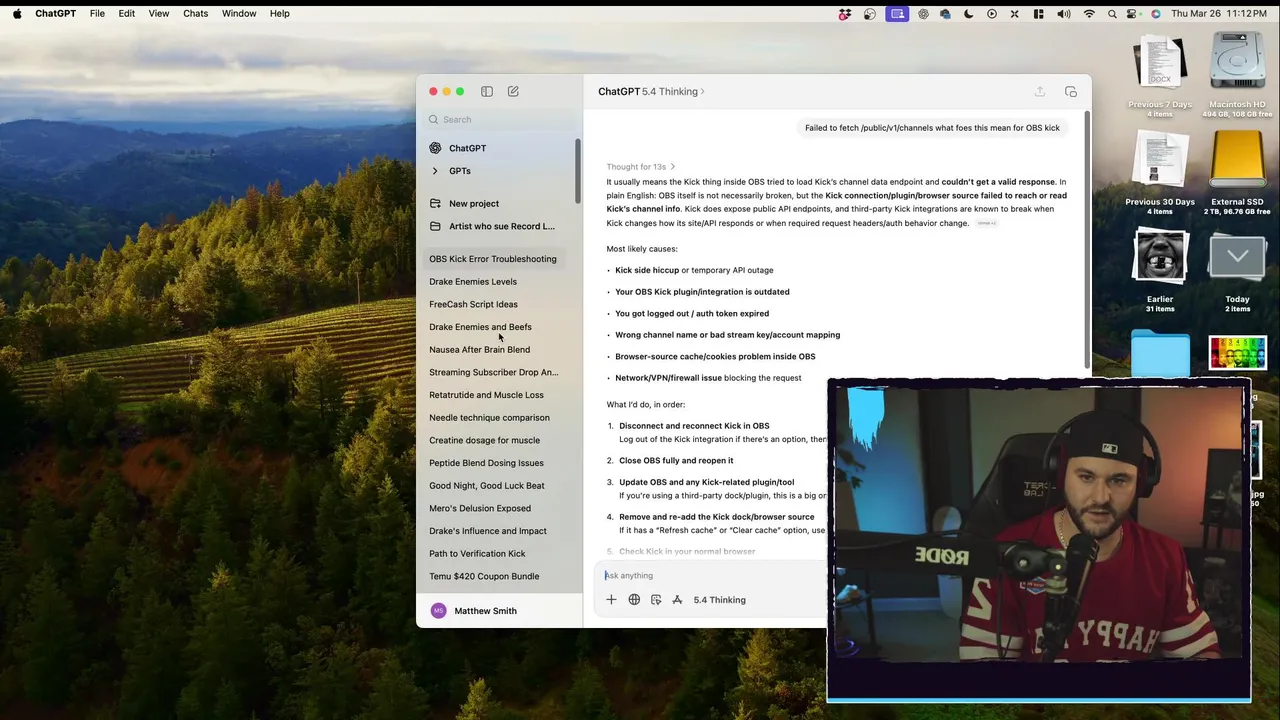Open the File menu
1280x720 pixels.
pos(97,14)
